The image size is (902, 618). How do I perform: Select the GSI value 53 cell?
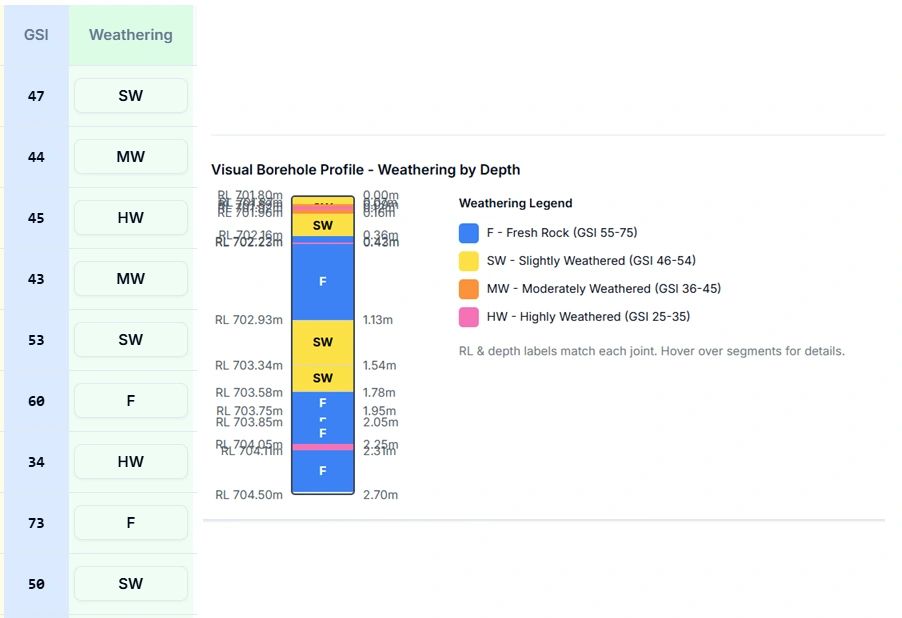tap(36, 340)
